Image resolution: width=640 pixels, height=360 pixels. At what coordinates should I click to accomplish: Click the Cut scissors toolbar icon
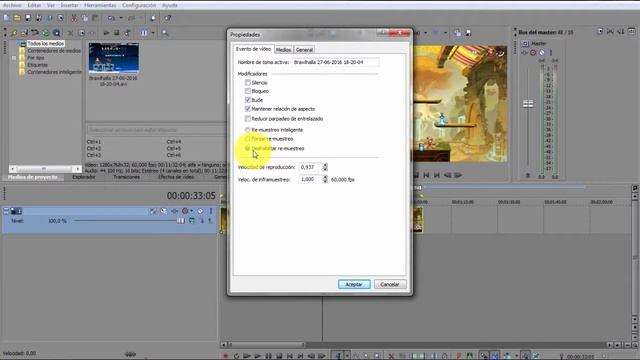[x=74, y=18]
